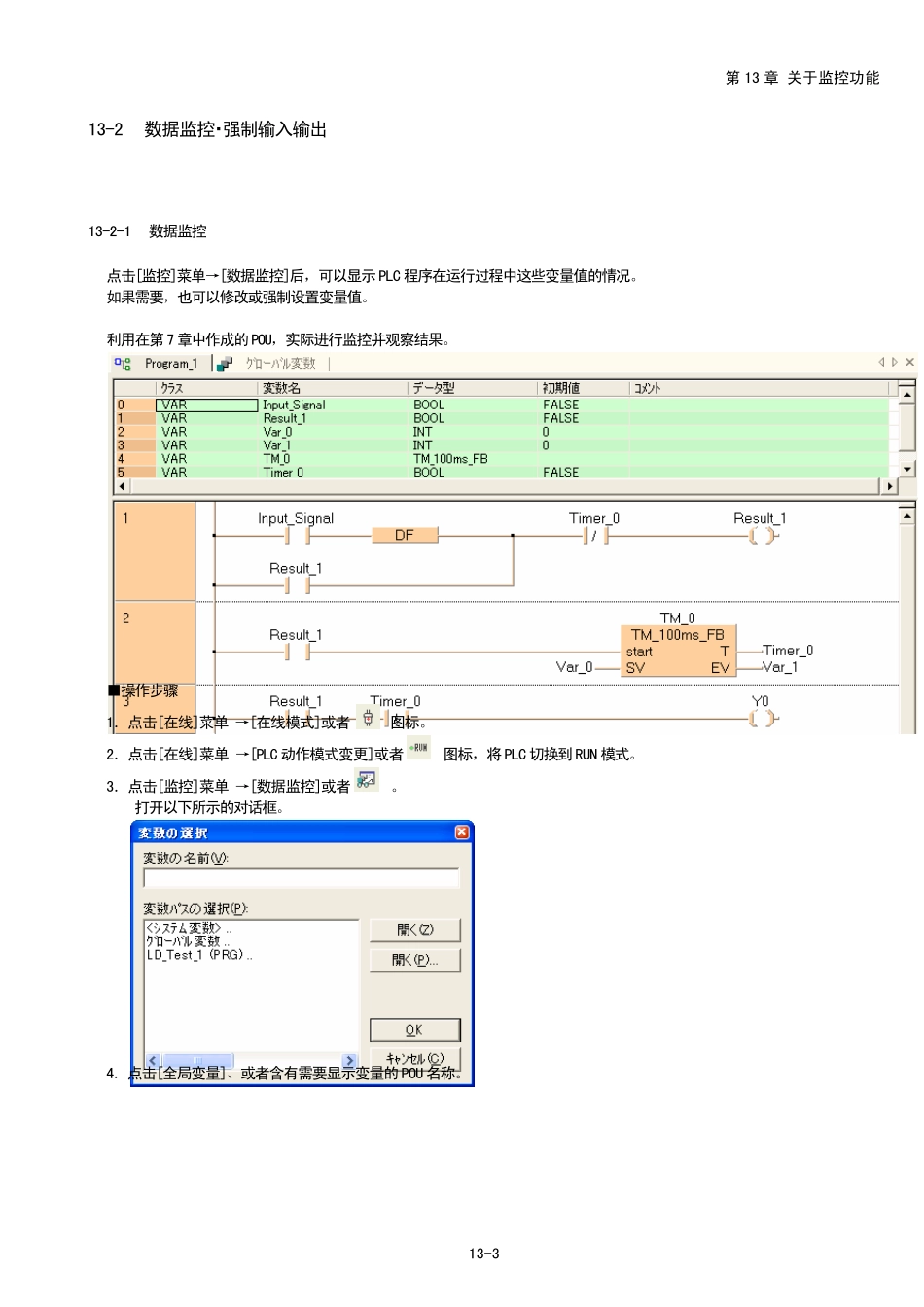Screen dimensions: 924x1307
Task: Select the Var_1 variable row
Action: click(501, 446)
